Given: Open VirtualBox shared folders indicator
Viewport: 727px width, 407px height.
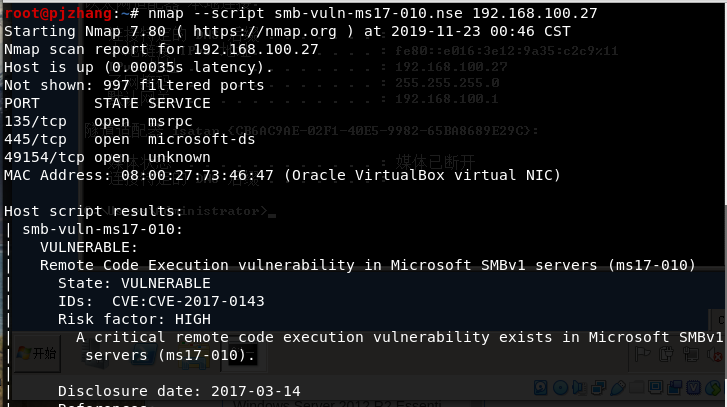Looking at the screenshot, I should pyautogui.click(x=637, y=387).
